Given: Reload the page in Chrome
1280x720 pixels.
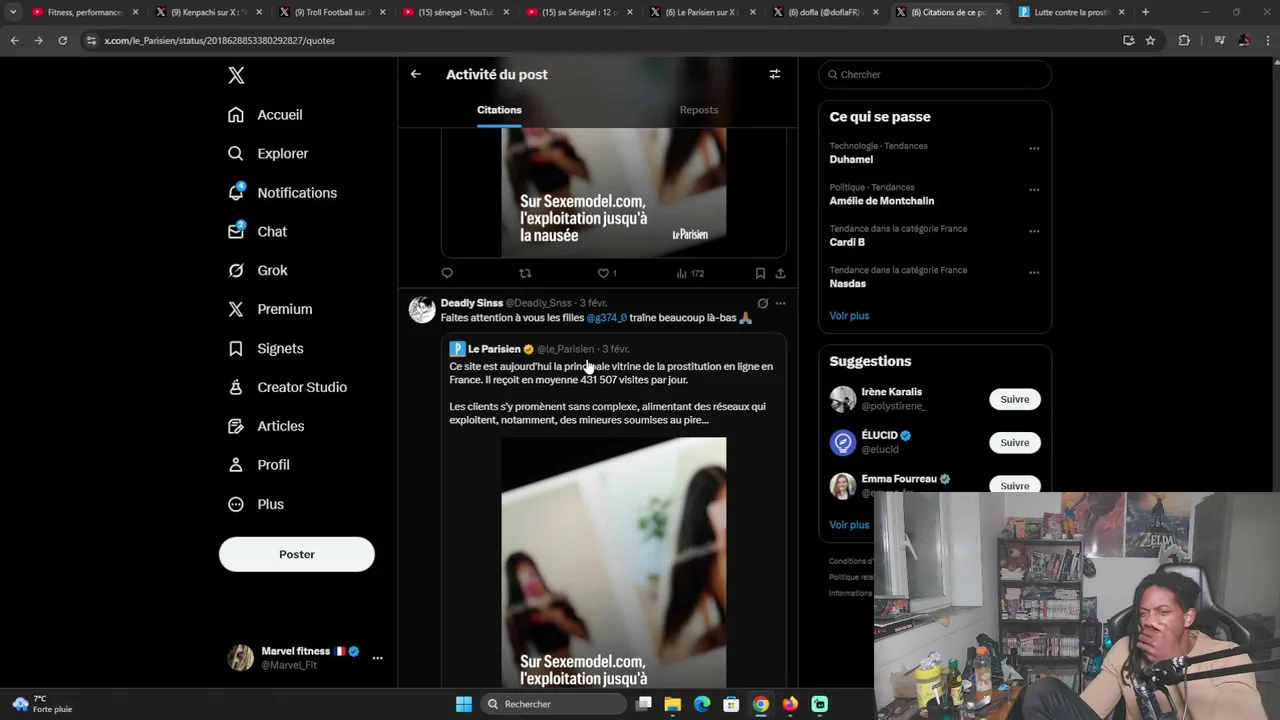Looking at the screenshot, I should 62,40.
